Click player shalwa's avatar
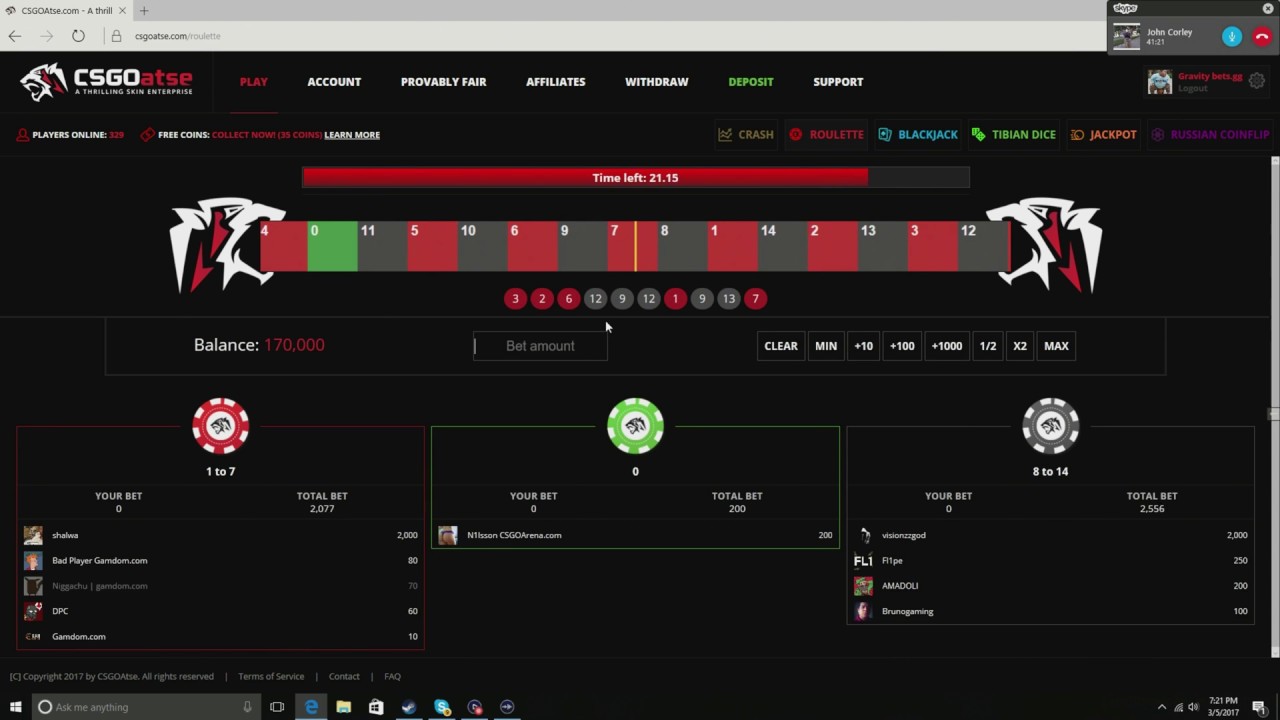1280x720 pixels. 33,535
